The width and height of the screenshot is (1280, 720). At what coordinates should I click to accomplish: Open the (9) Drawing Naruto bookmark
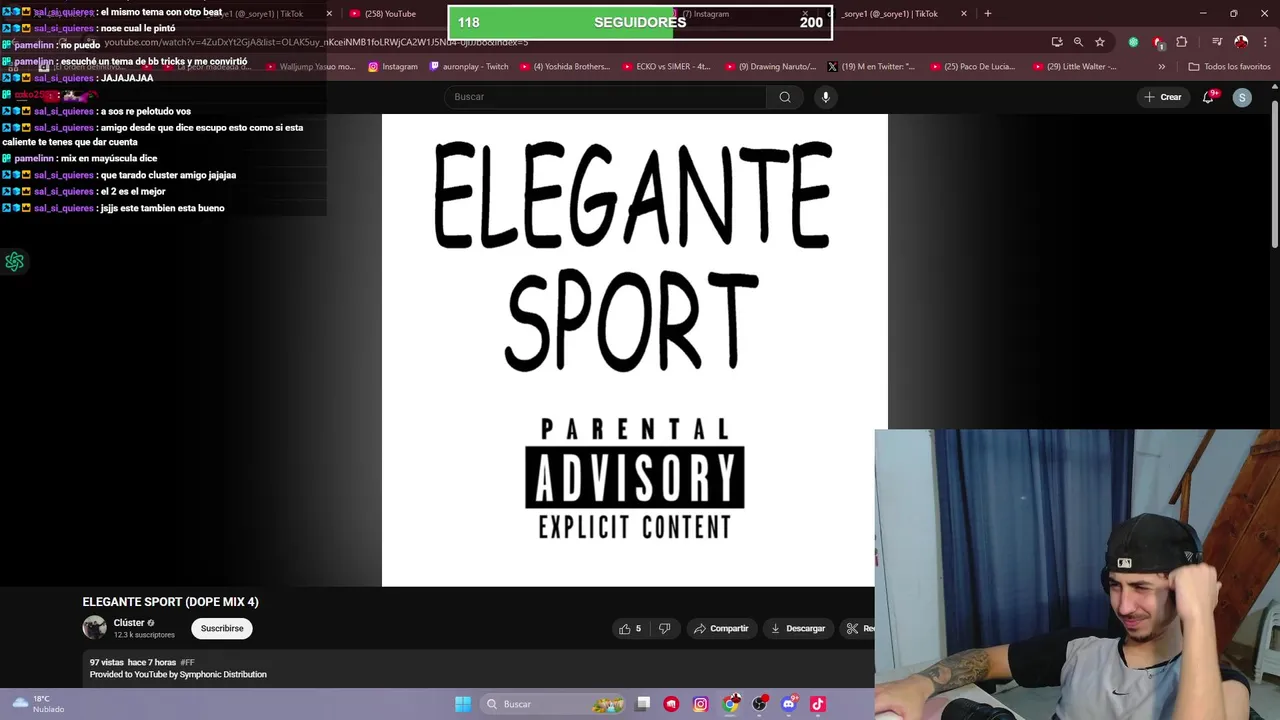tap(769, 67)
